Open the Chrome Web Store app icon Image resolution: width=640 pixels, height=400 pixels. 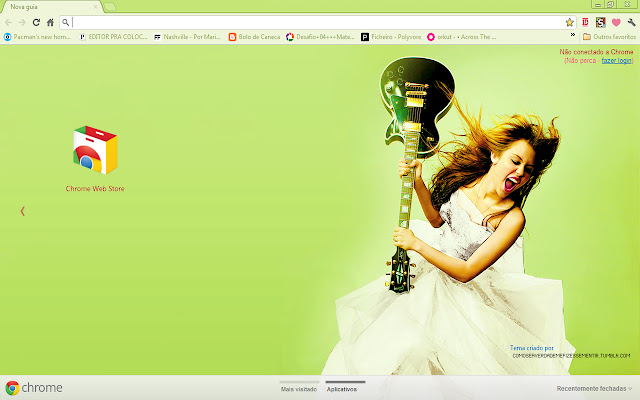click(x=95, y=150)
